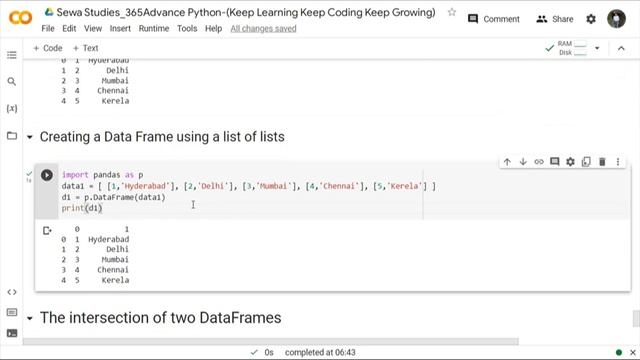Click into code line 'd1 = p.DataFrame(data1)'
The height and width of the screenshot is (360, 640).
tap(113, 197)
